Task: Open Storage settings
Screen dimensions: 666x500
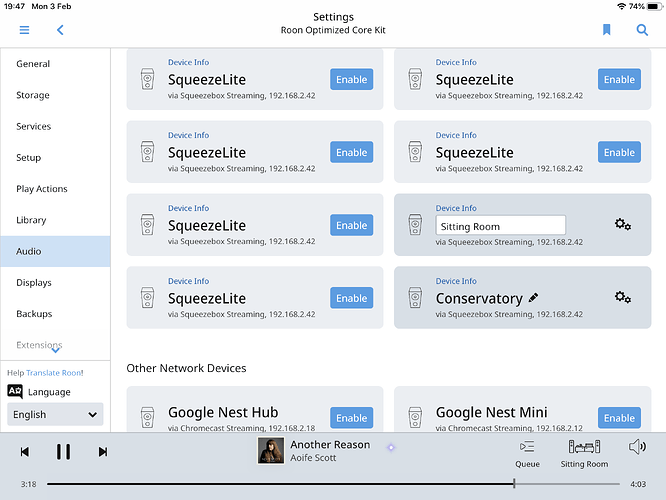Action: [55, 95]
